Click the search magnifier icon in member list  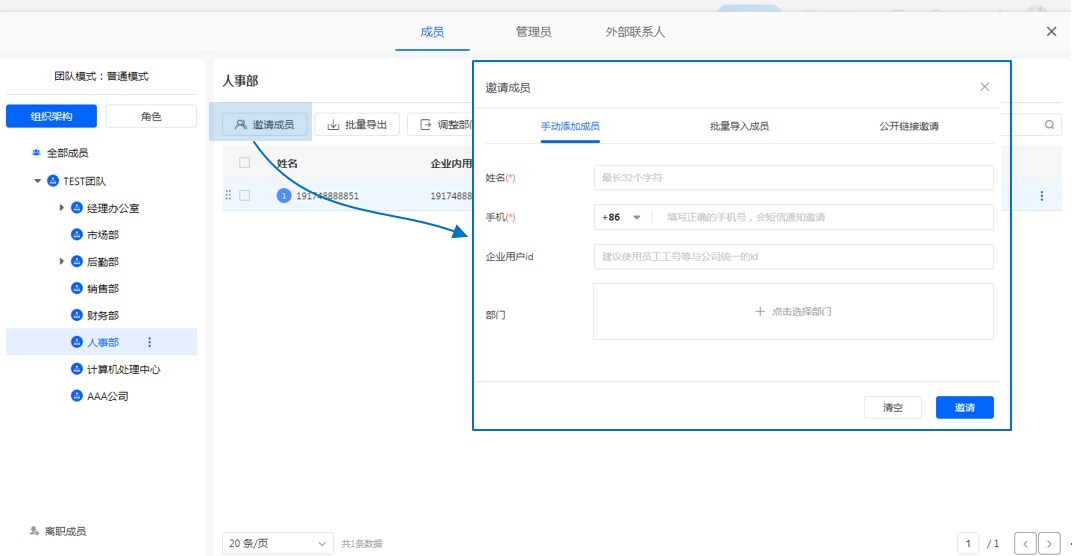(x=1049, y=125)
